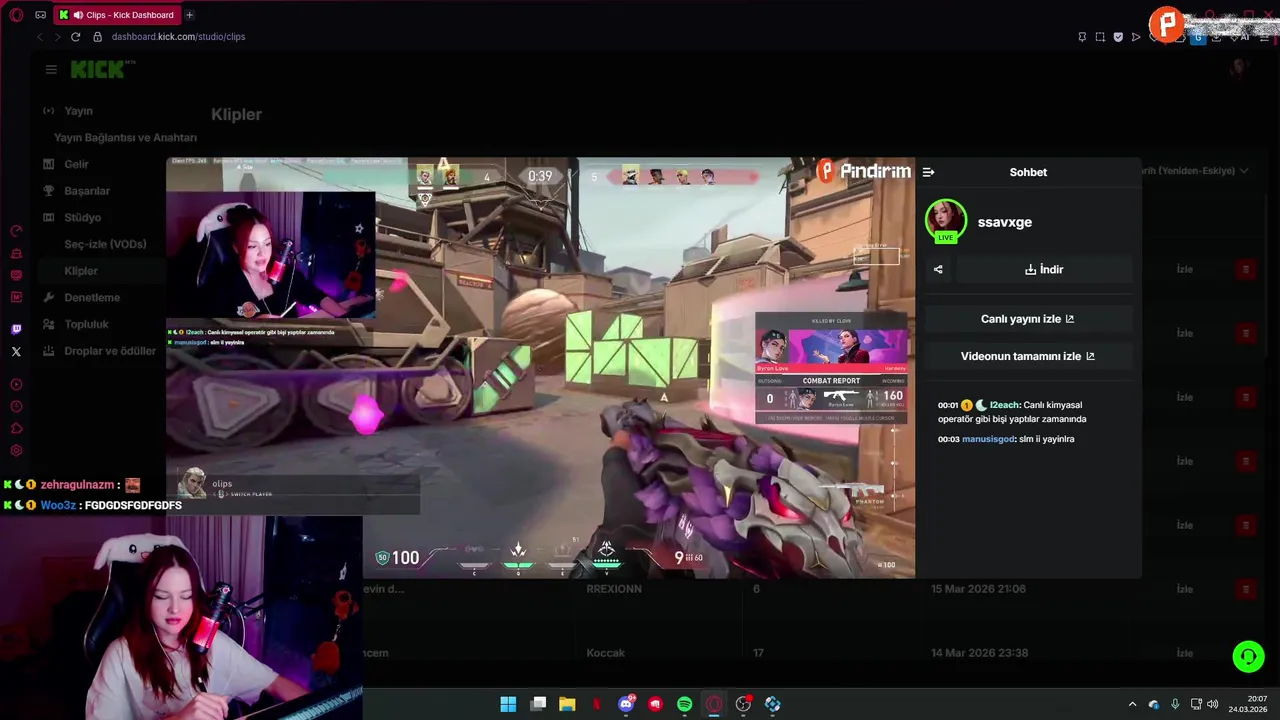Open File Explorer from taskbar
Image resolution: width=1280 pixels, height=720 pixels.
(x=567, y=704)
